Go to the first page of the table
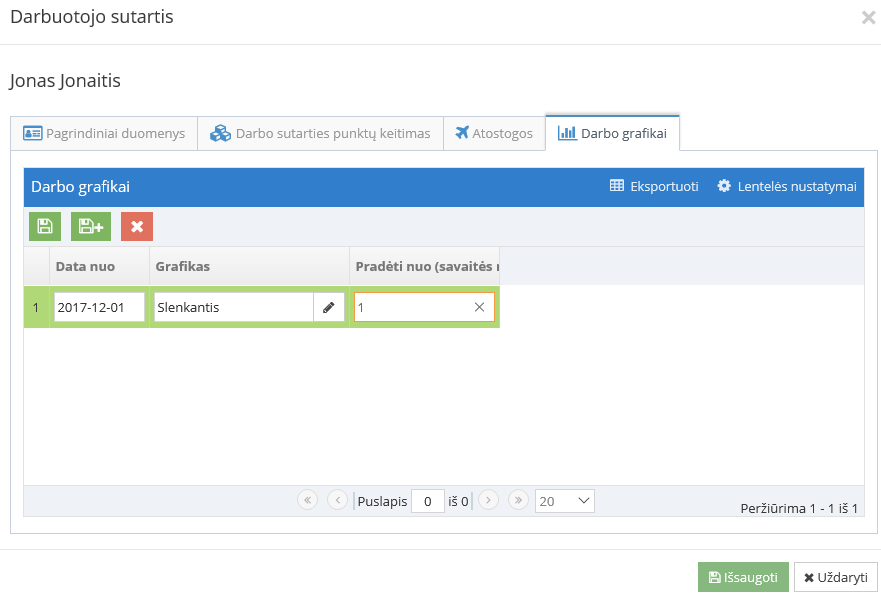 point(307,500)
